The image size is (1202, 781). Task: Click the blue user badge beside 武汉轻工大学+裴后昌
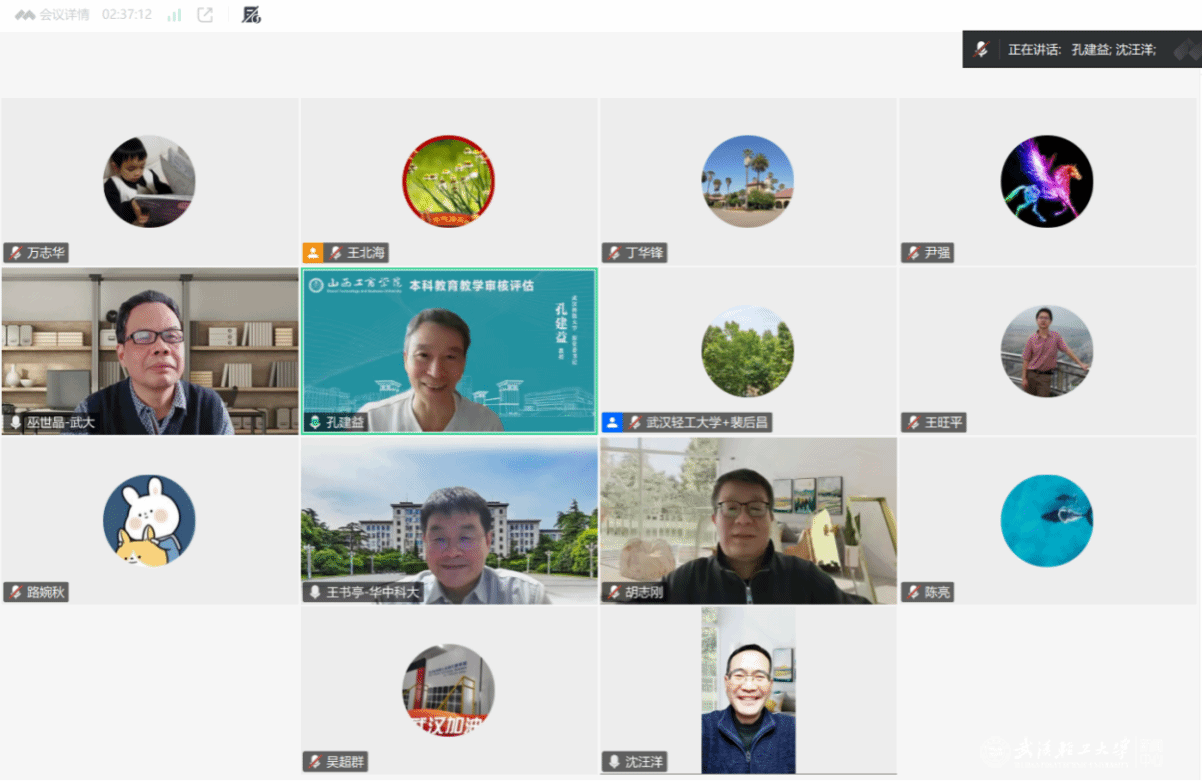tap(612, 422)
